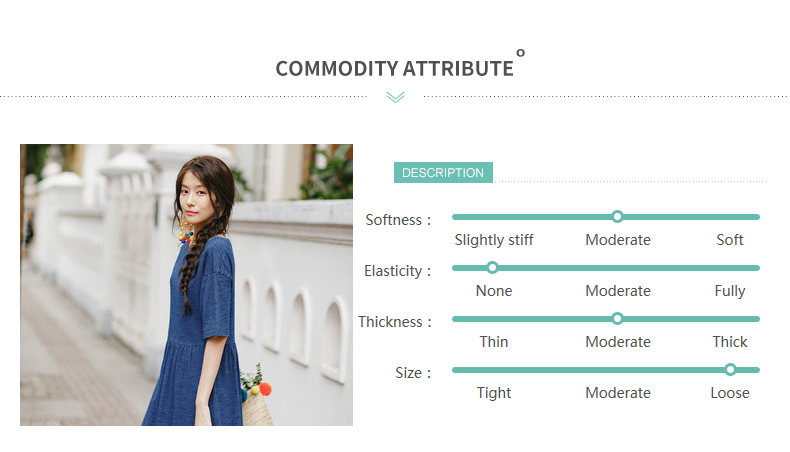Click the "Loose" size label

pos(730,393)
